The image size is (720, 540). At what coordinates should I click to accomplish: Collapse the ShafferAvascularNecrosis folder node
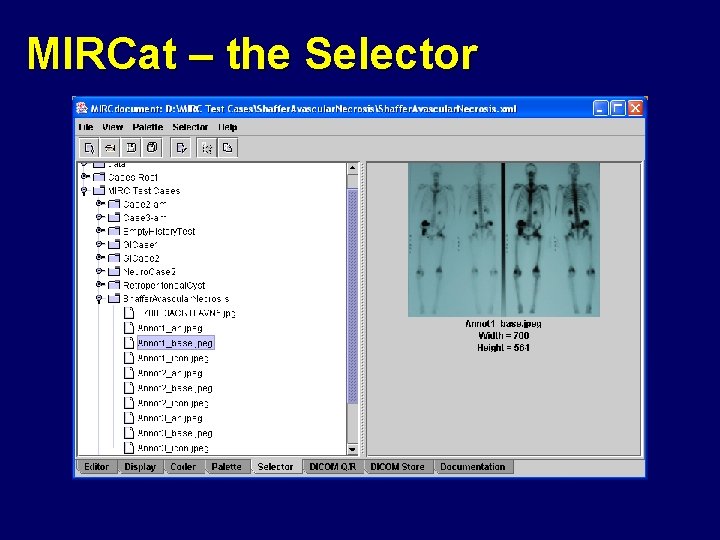pos(99,299)
